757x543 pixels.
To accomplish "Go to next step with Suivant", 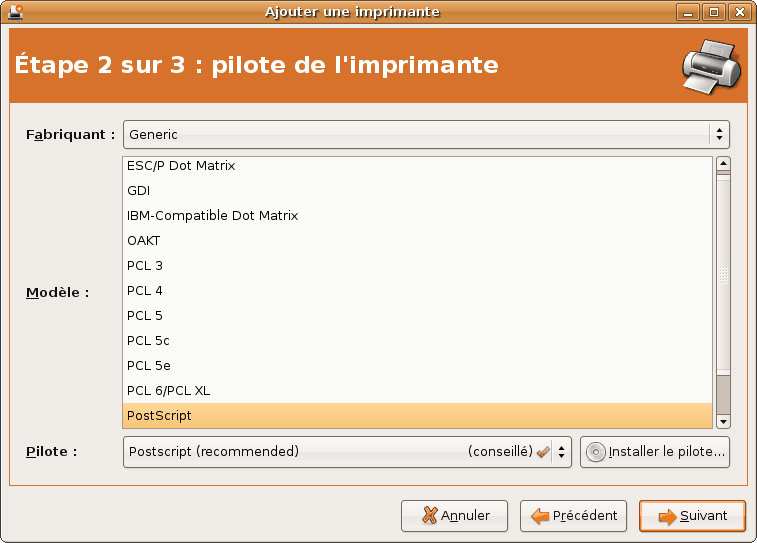I will tap(692, 516).
